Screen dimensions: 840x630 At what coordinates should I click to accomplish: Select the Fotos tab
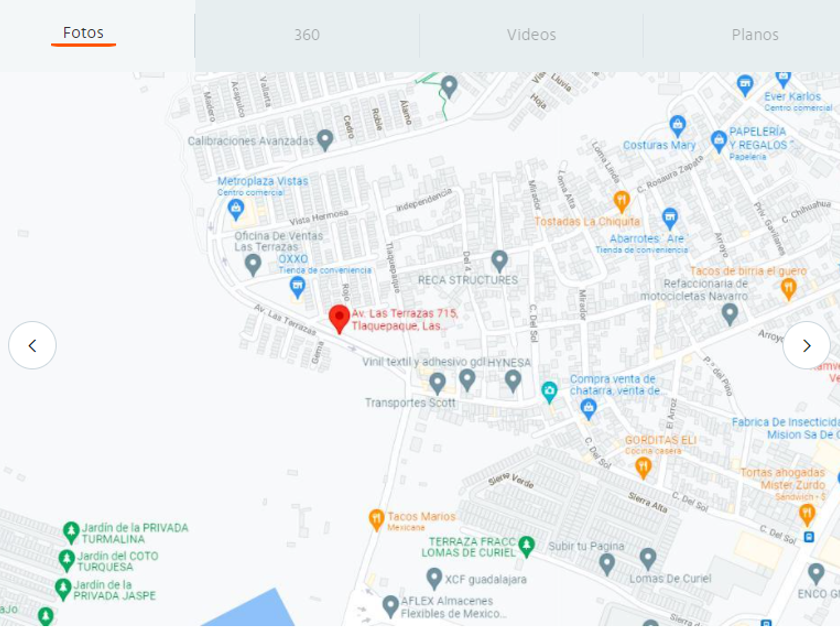click(x=84, y=33)
